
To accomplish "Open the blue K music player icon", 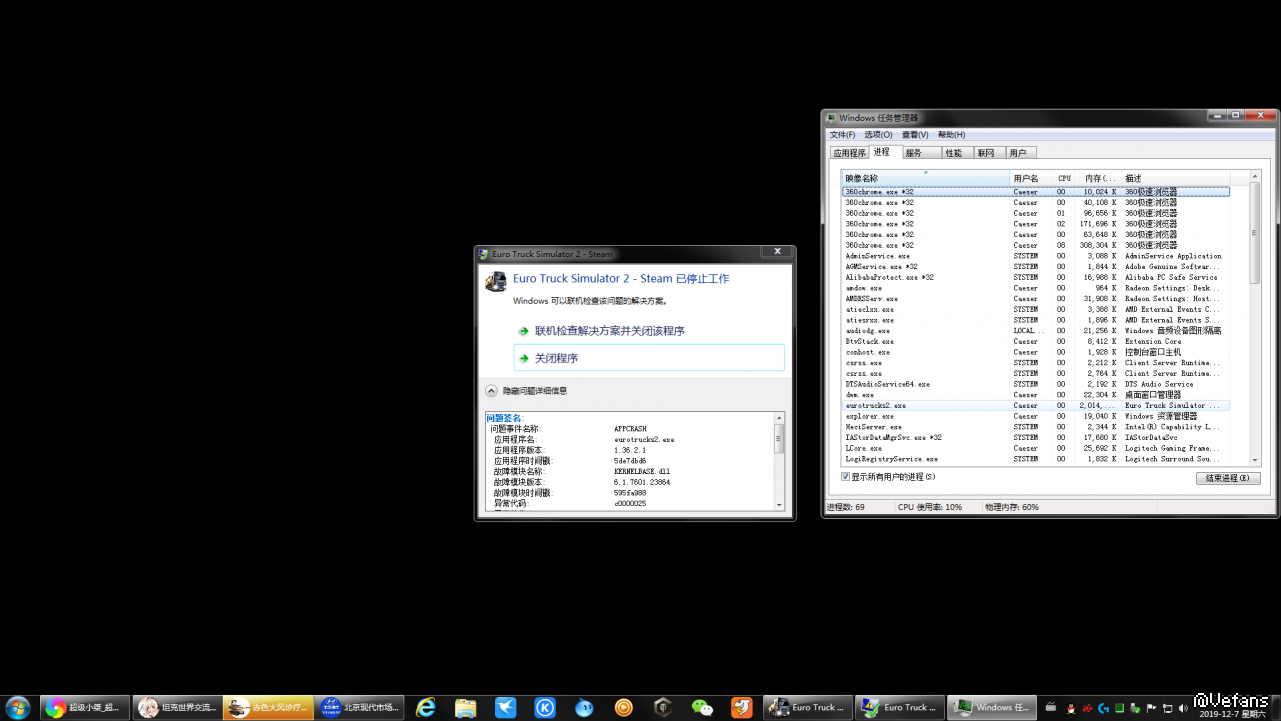I will (545, 708).
